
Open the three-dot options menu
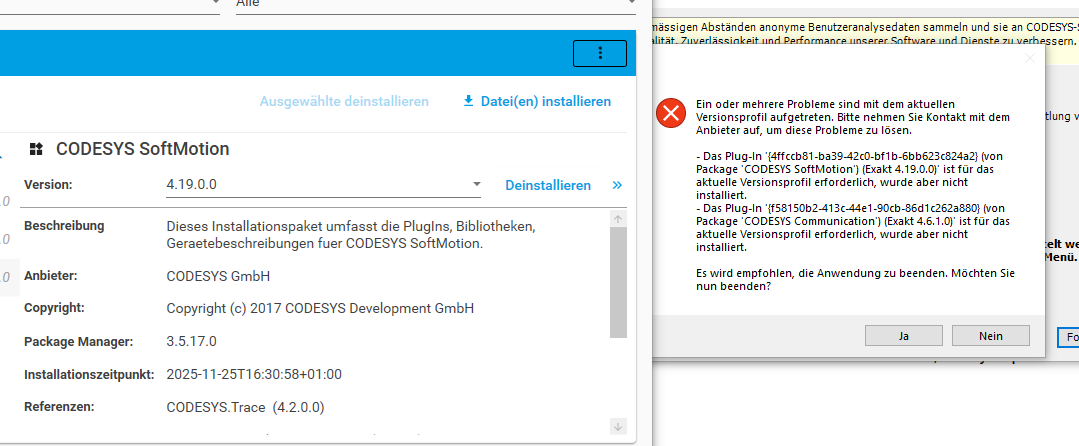600,53
